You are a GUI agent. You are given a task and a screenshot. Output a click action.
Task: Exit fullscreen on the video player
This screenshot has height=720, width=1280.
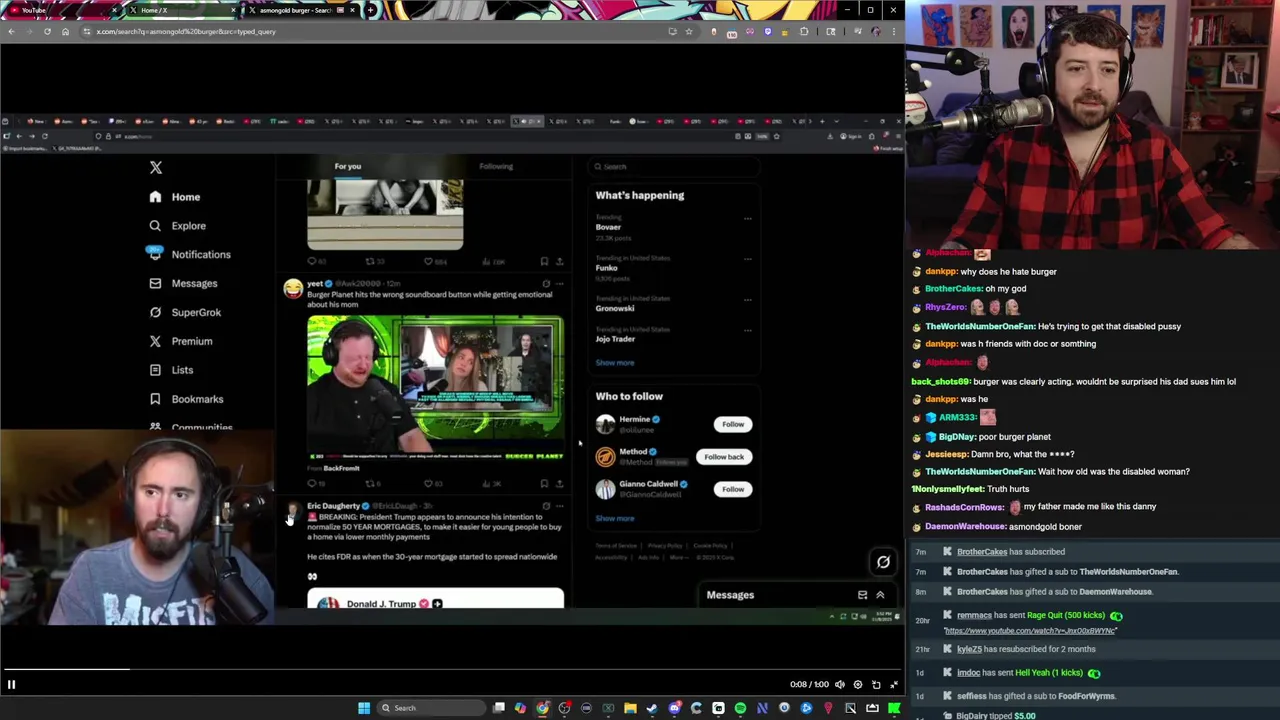[894, 685]
